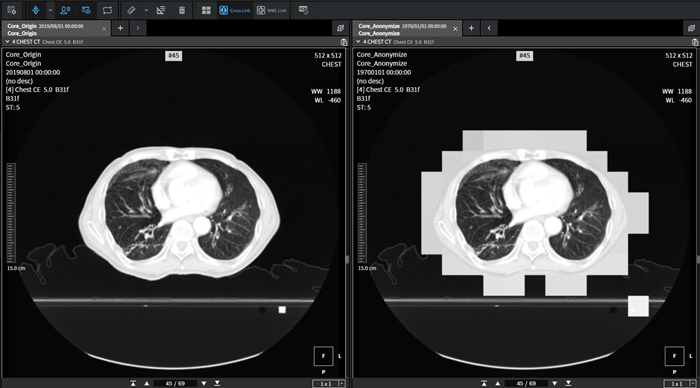Click the right chevron next to Core_Origin tab
Viewport: 700px width, 388px height.
[x=138, y=28]
